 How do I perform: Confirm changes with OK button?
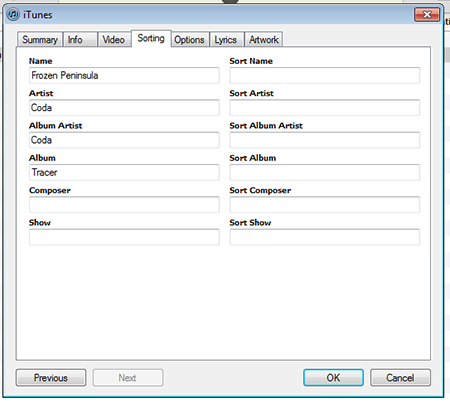pos(333,378)
